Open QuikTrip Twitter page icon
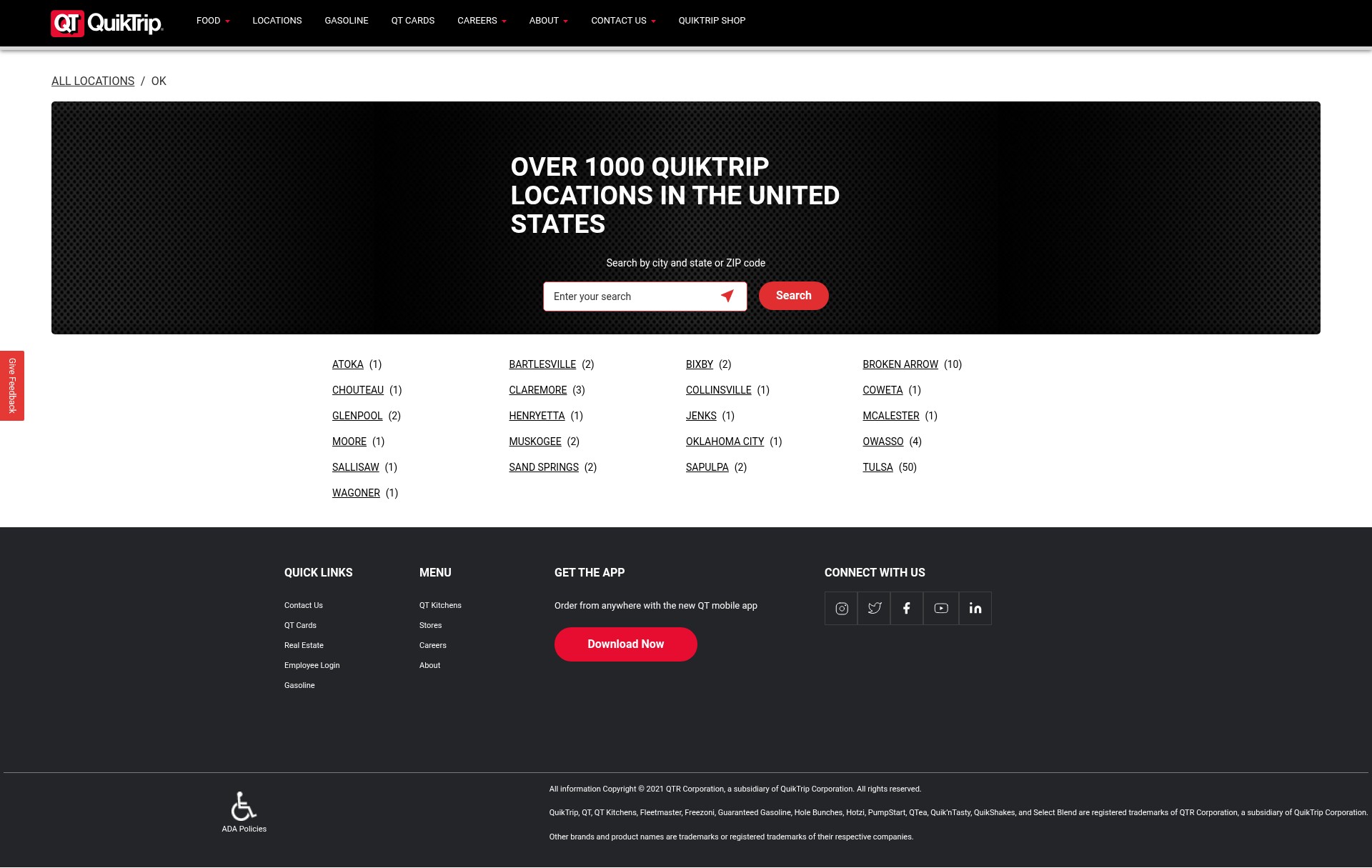Screen dimensions: 1372x868 [875, 609]
